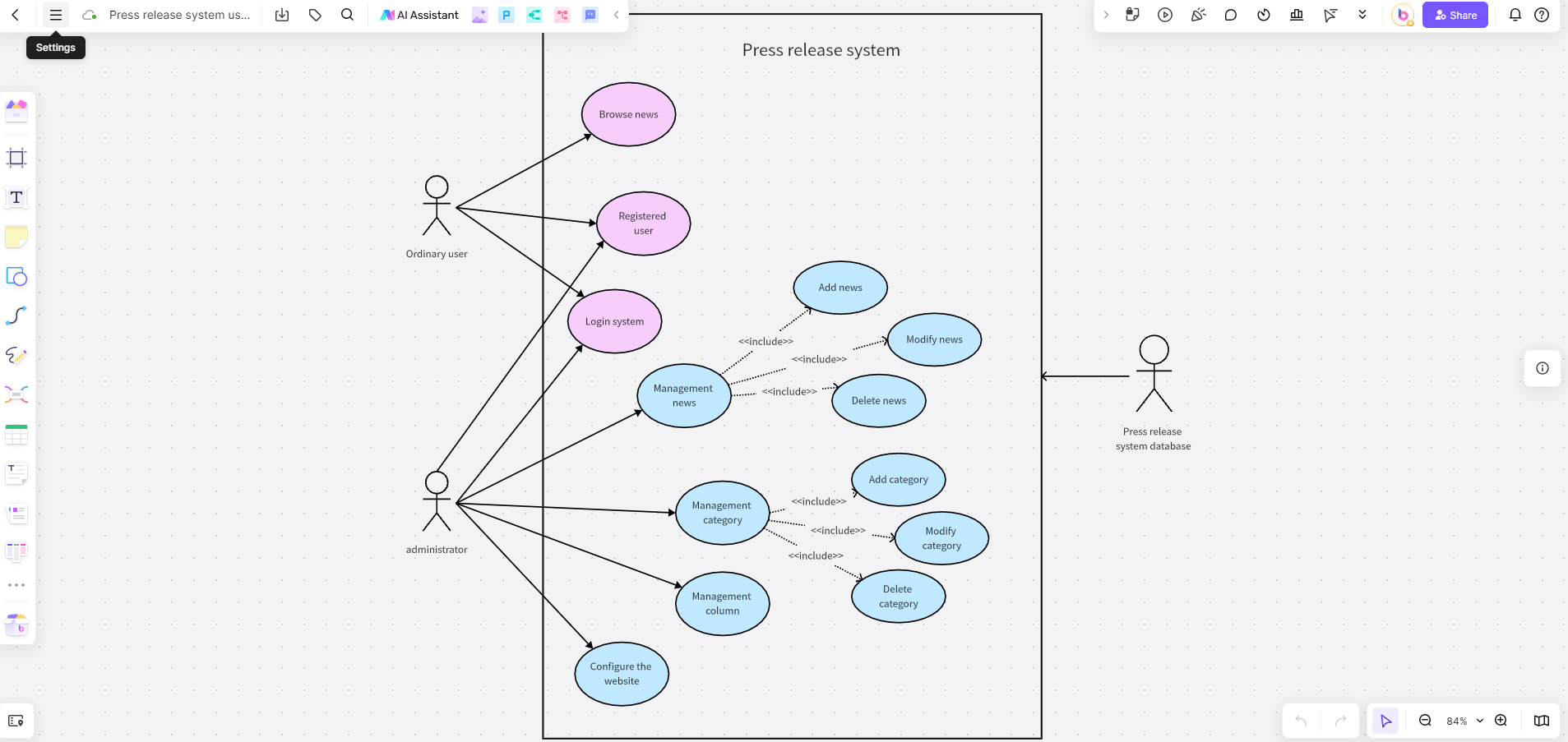Click the Share button
The image size is (1568, 742).
point(1455,15)
